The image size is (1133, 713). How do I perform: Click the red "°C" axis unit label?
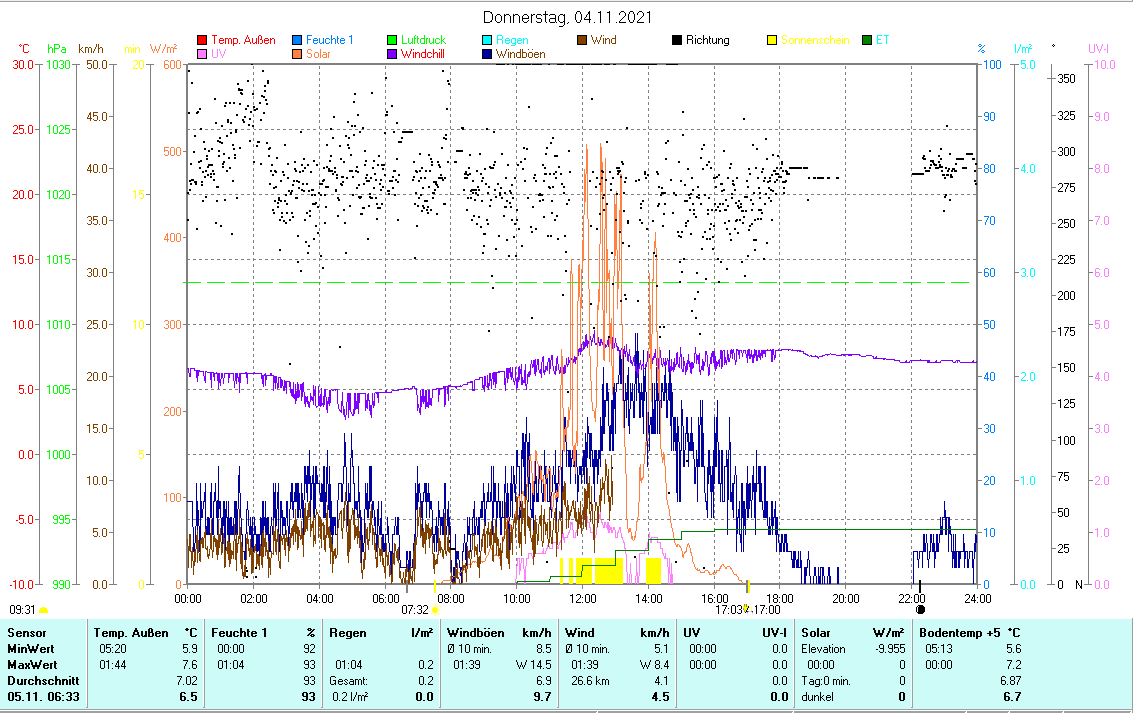24,49
